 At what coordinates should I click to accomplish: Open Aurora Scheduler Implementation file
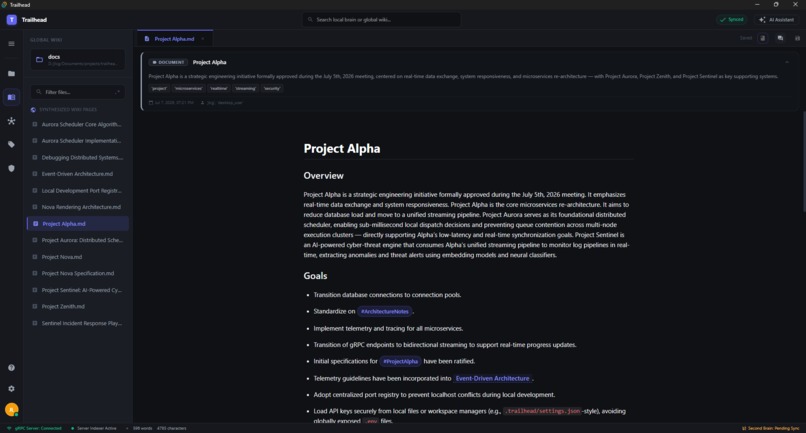click(x=78, y=141)
